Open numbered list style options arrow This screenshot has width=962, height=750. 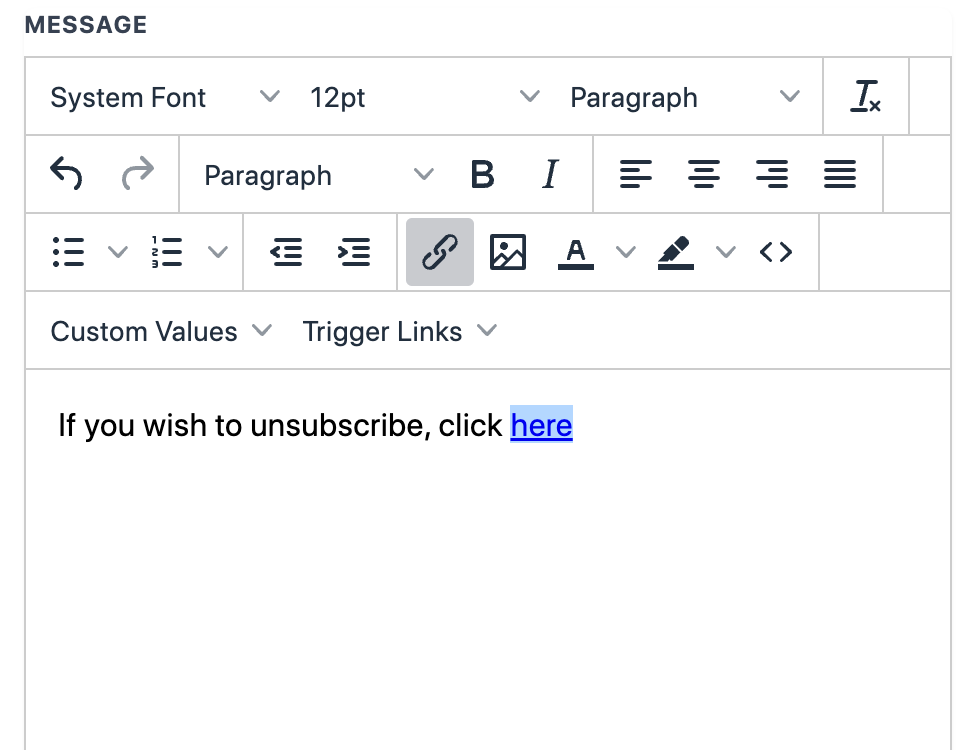click(218, 252)
